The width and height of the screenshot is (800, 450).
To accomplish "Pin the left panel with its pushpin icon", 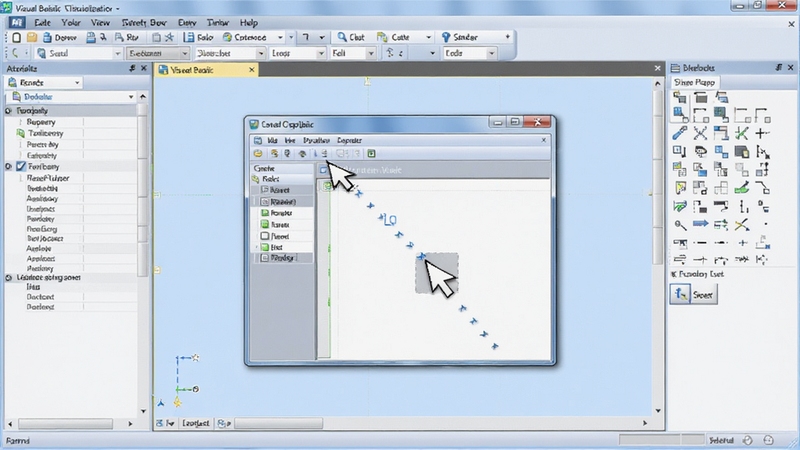I will 132,68.
